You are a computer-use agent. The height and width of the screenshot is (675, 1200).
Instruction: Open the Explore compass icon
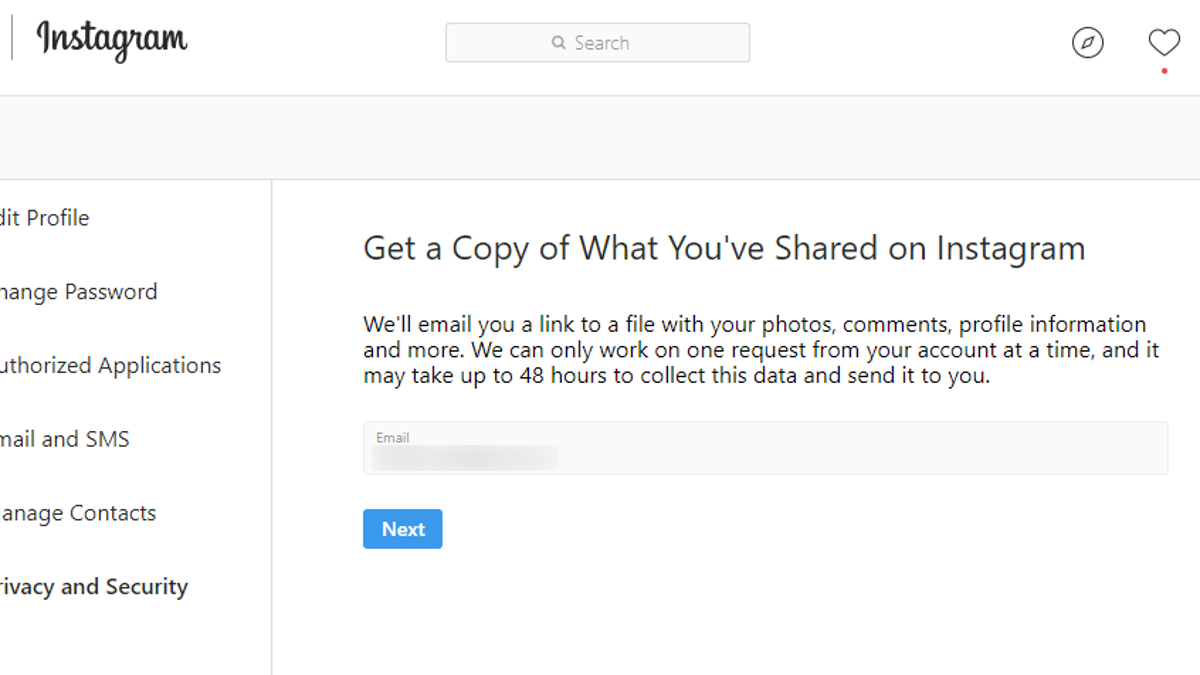coord(1088,42)
